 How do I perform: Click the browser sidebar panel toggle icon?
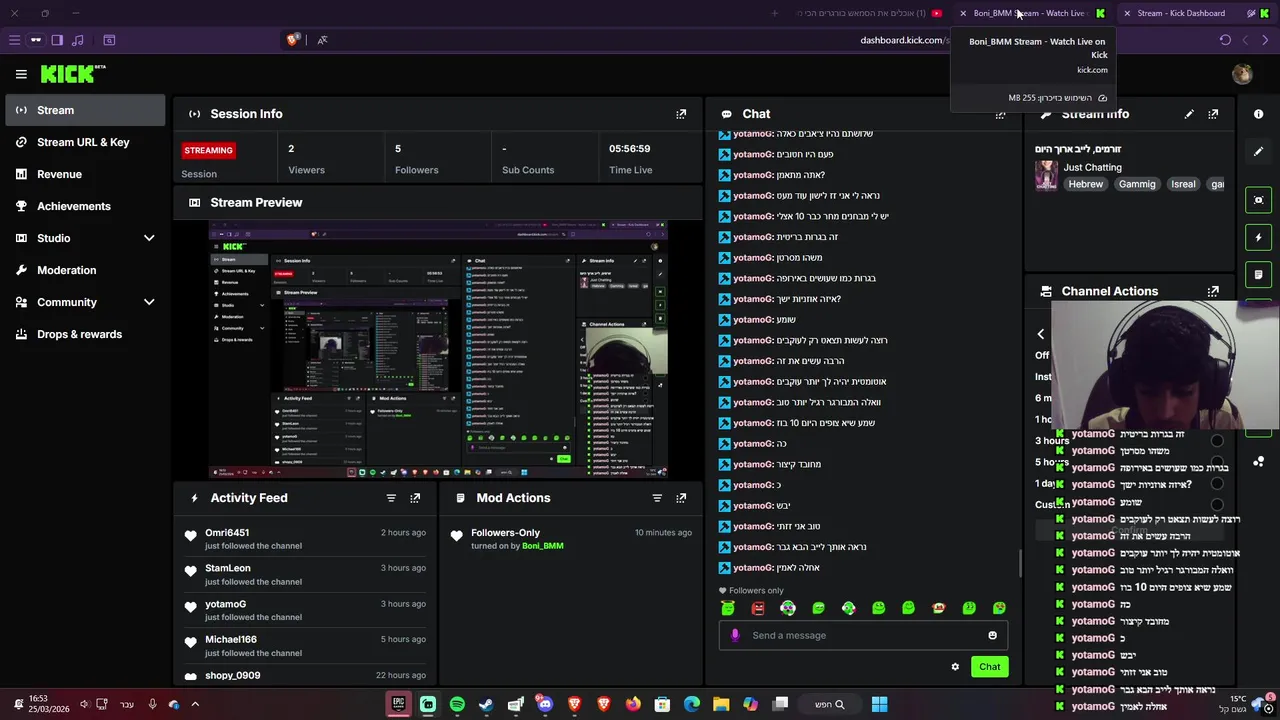(x=57, y=40)
